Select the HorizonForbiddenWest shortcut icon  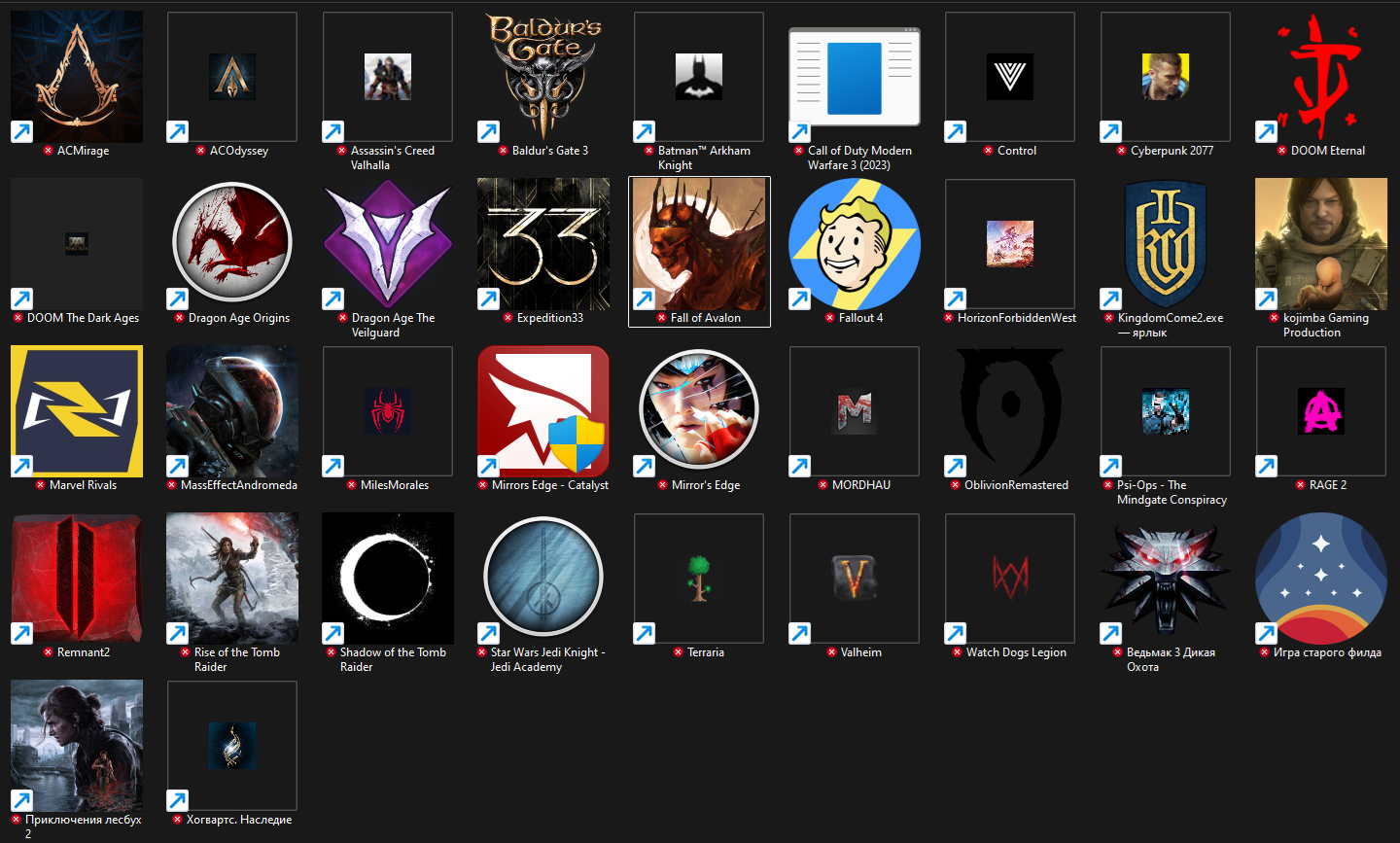click(1010, 244)
